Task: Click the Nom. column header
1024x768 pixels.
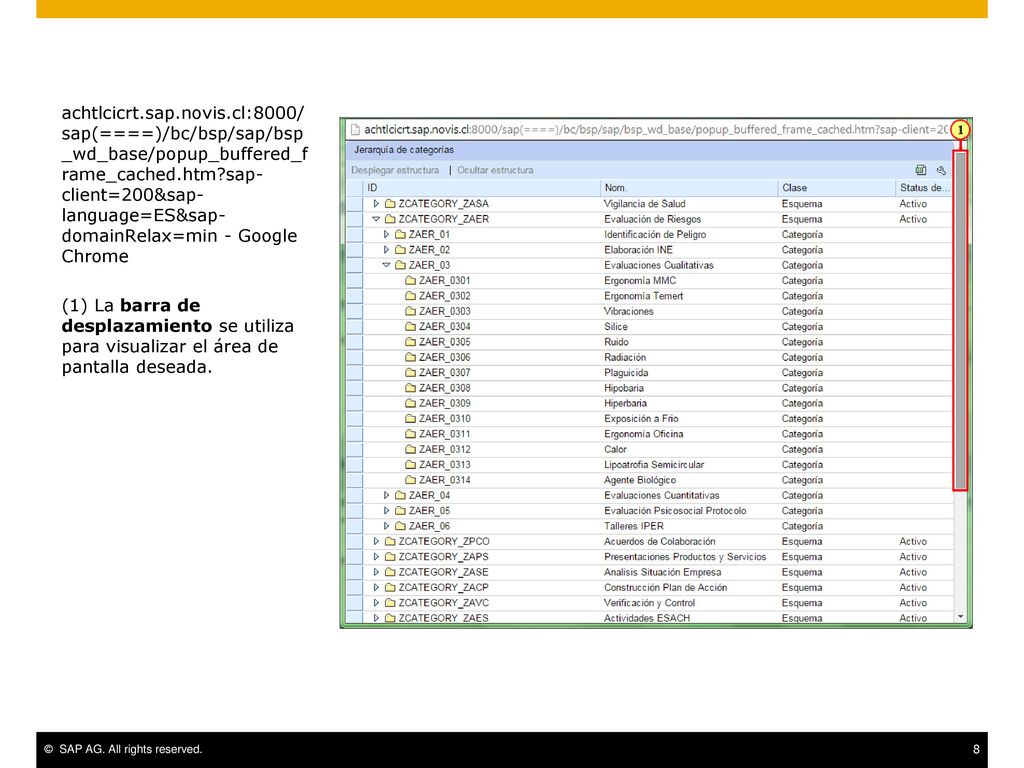Action: click(688, 187)
